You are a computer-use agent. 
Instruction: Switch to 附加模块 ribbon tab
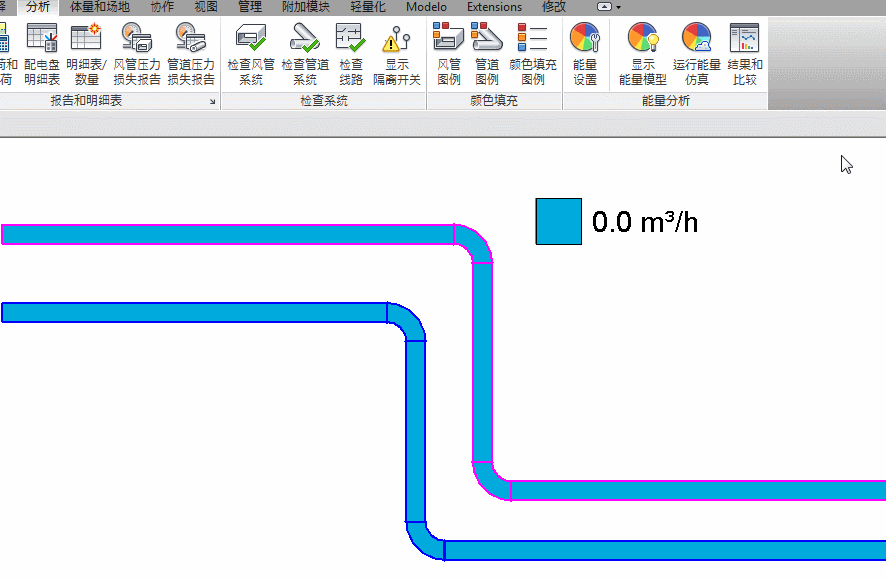pos(306,7)
